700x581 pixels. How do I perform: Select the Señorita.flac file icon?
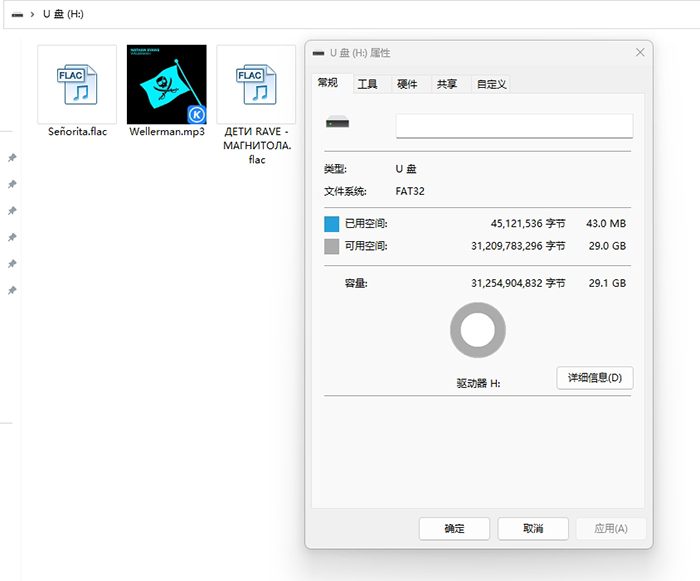77,84
